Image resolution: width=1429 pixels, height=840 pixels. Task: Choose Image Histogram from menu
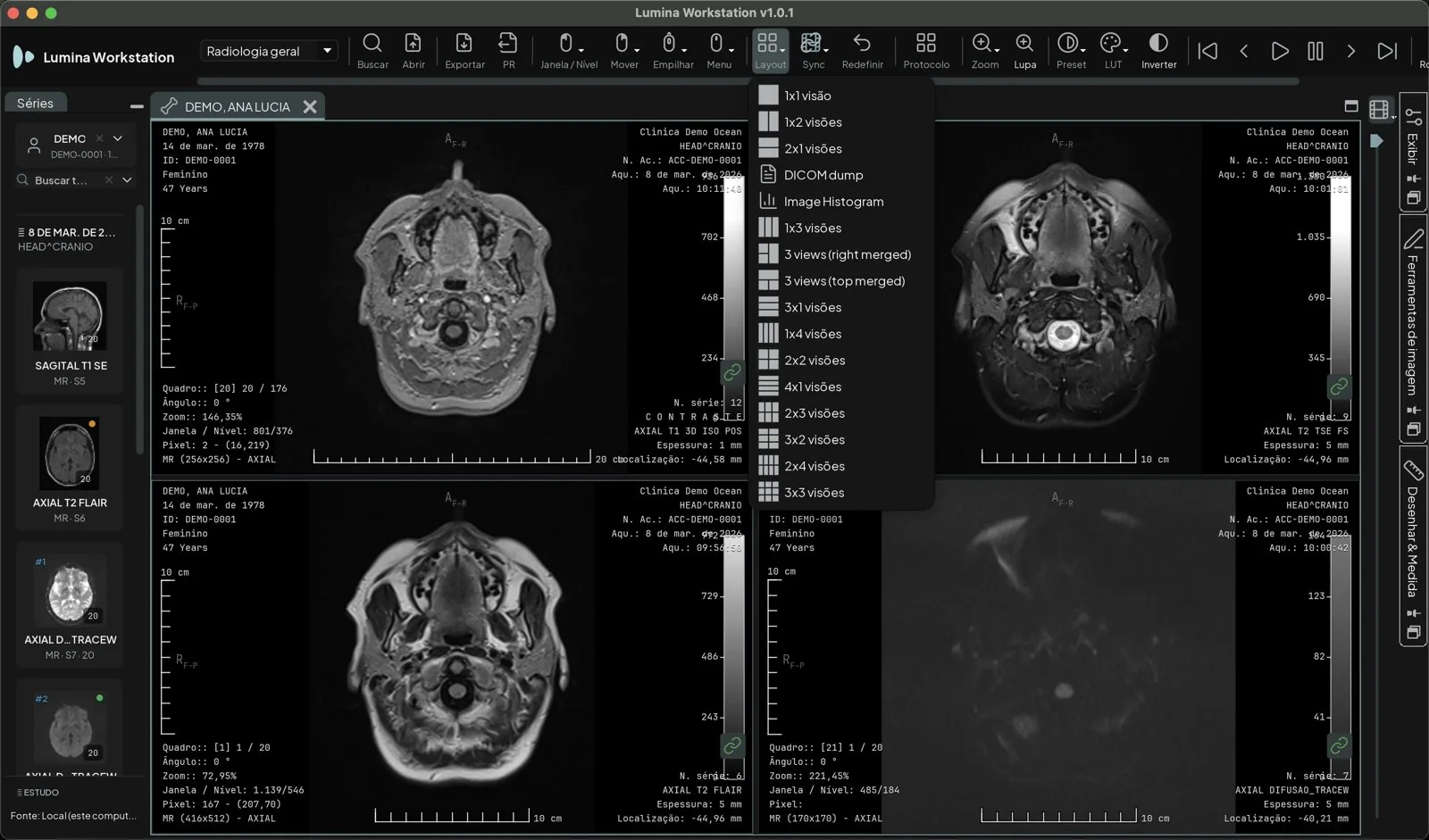843,202
